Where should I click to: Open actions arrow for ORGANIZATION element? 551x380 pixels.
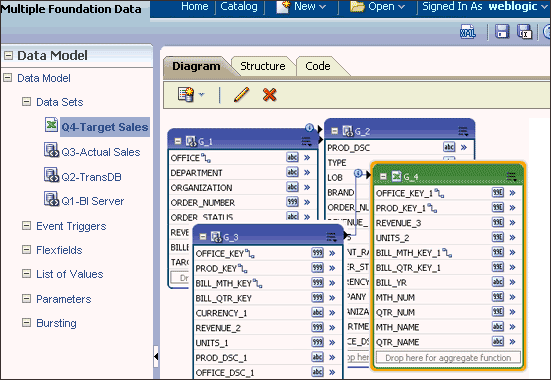coord(307,187)
